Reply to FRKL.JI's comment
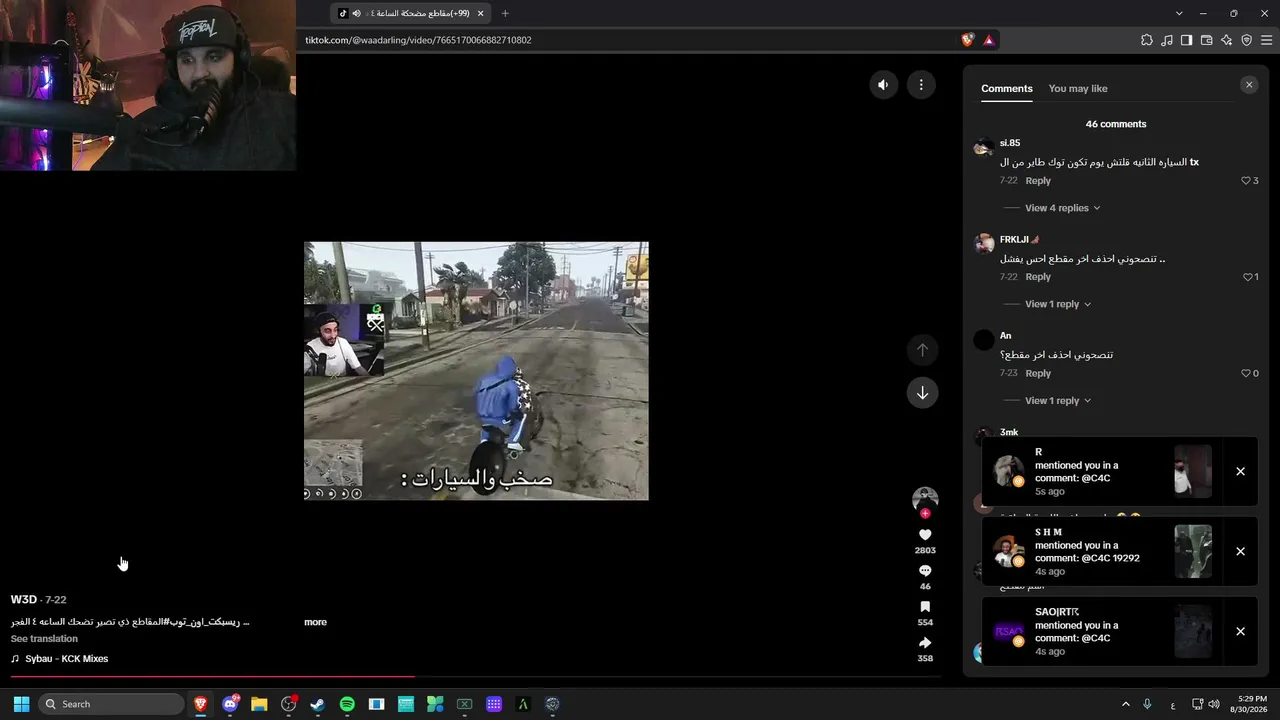The width and height of the screenshot is (1280, 720). pos(1038,277)
